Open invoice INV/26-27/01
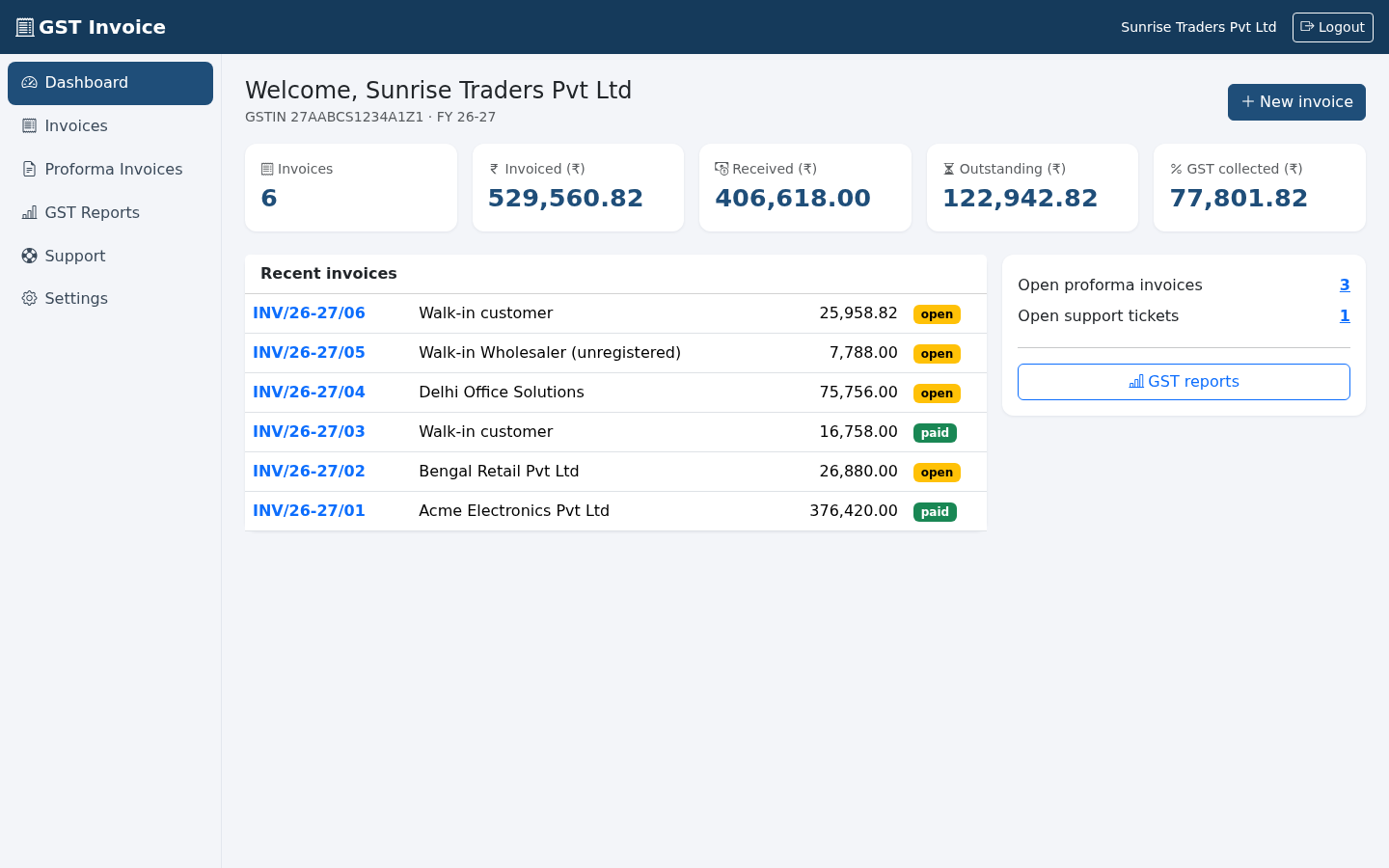The image size is (1389, 868). [309, 511]
